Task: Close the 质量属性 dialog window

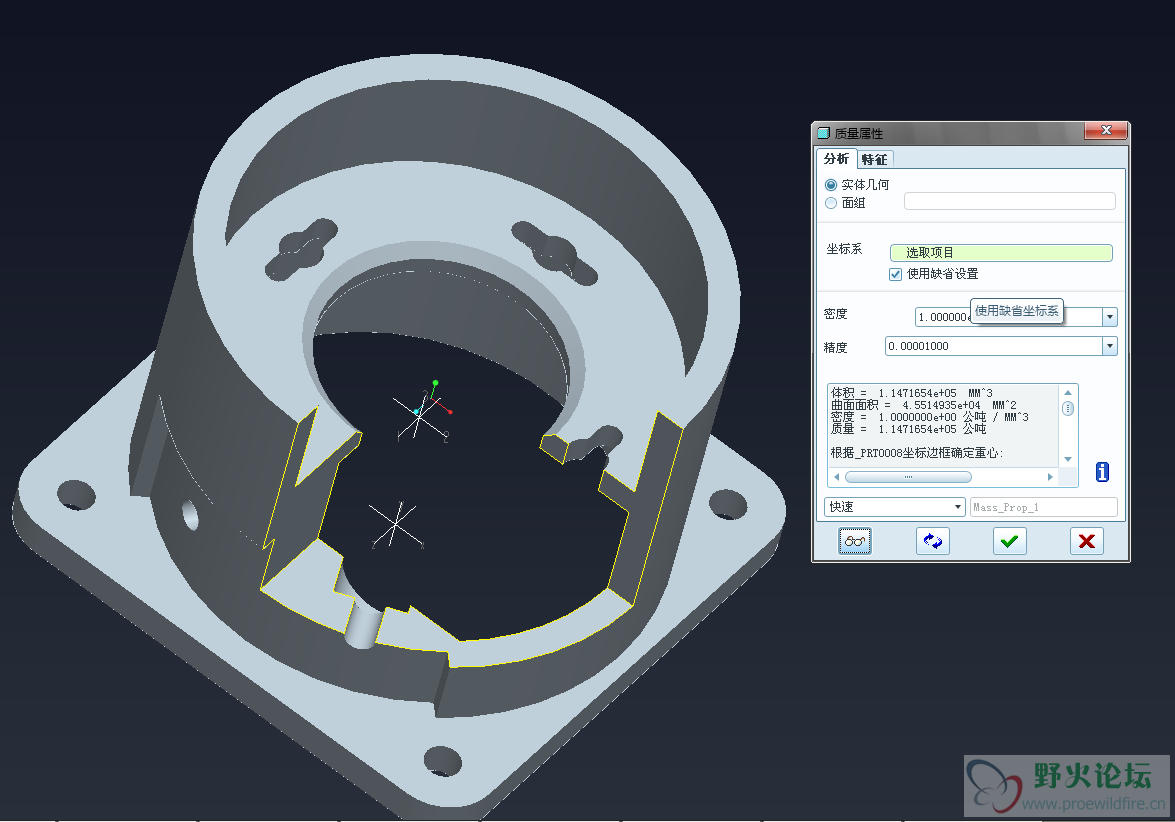Action: (x=1105, y=131)
